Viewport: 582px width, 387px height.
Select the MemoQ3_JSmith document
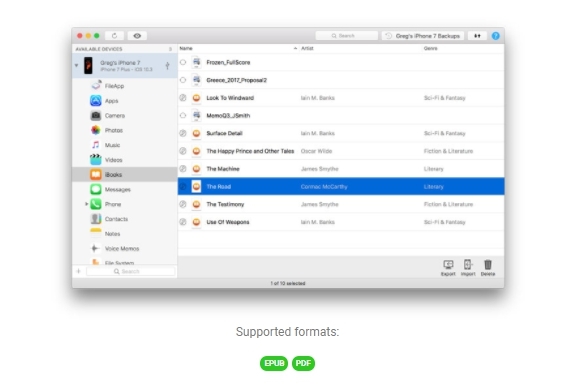coord(341,115)
